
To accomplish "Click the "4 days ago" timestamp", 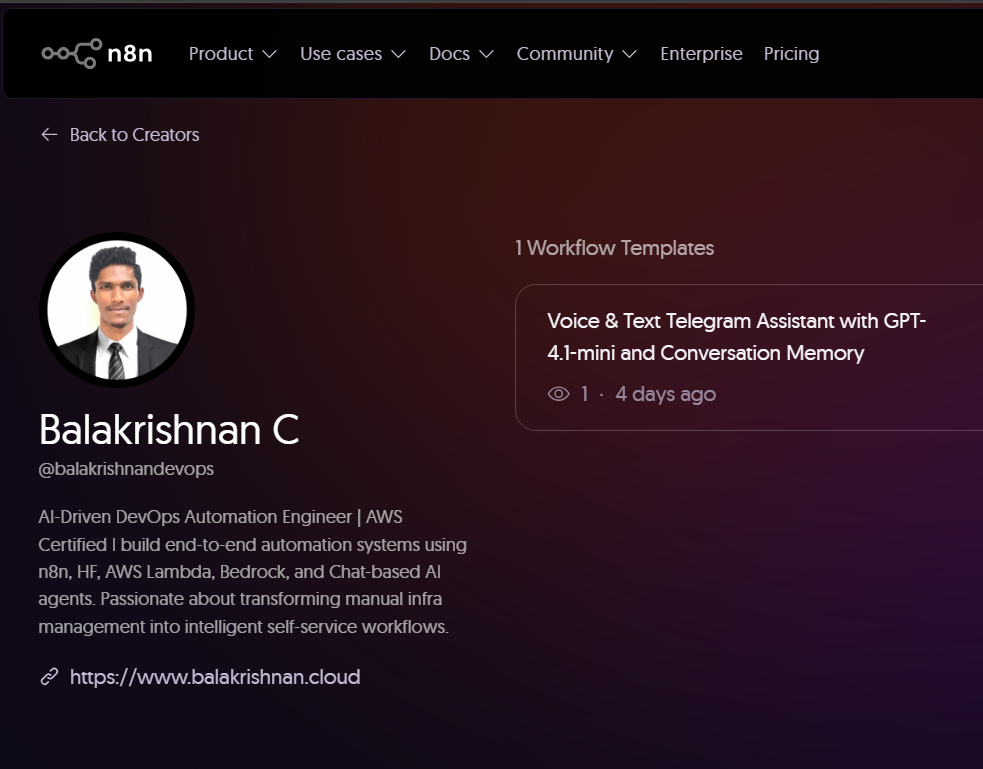I will pyautogui.click(x=665, y=394).
